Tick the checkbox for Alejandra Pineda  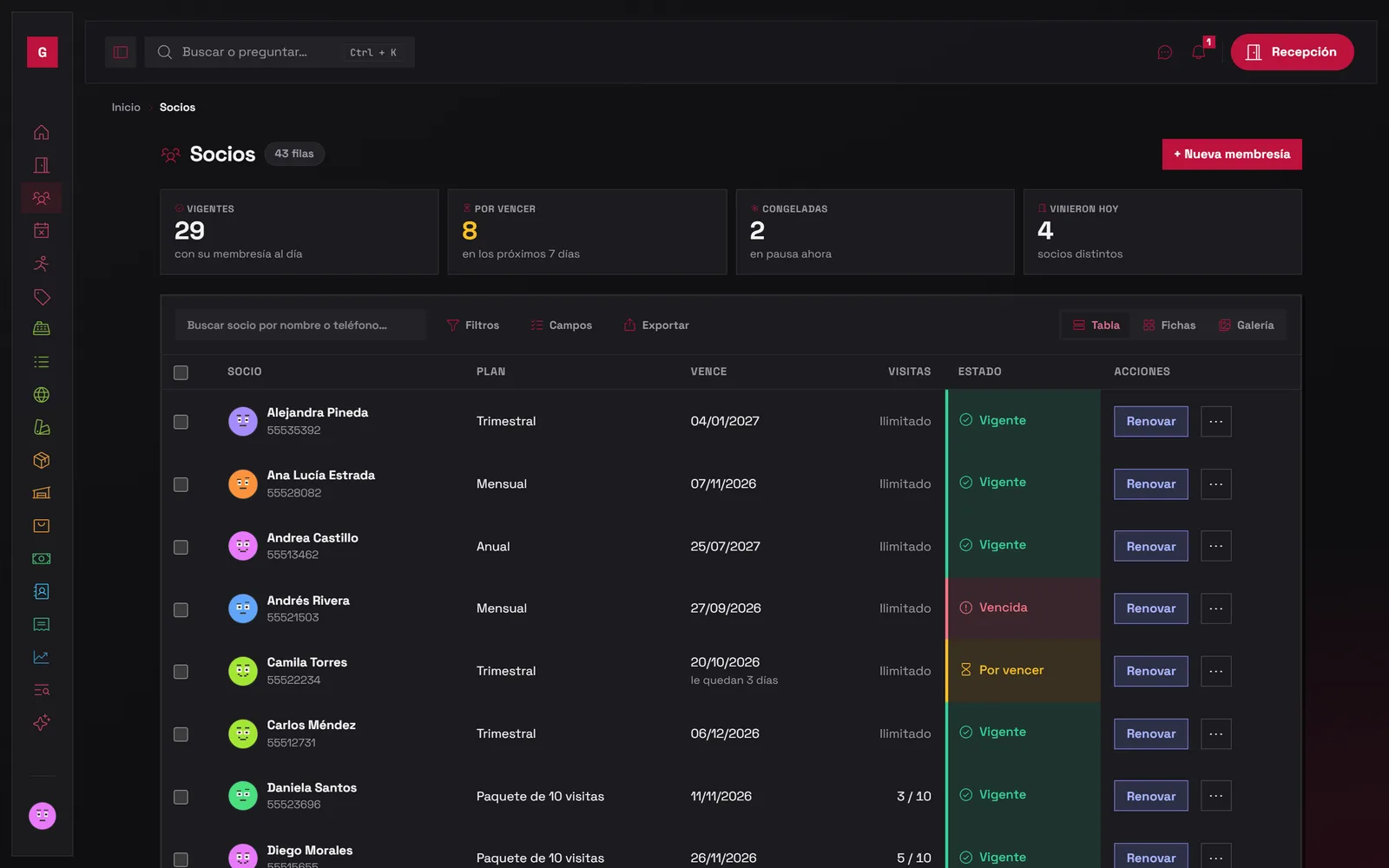point(181,422)
